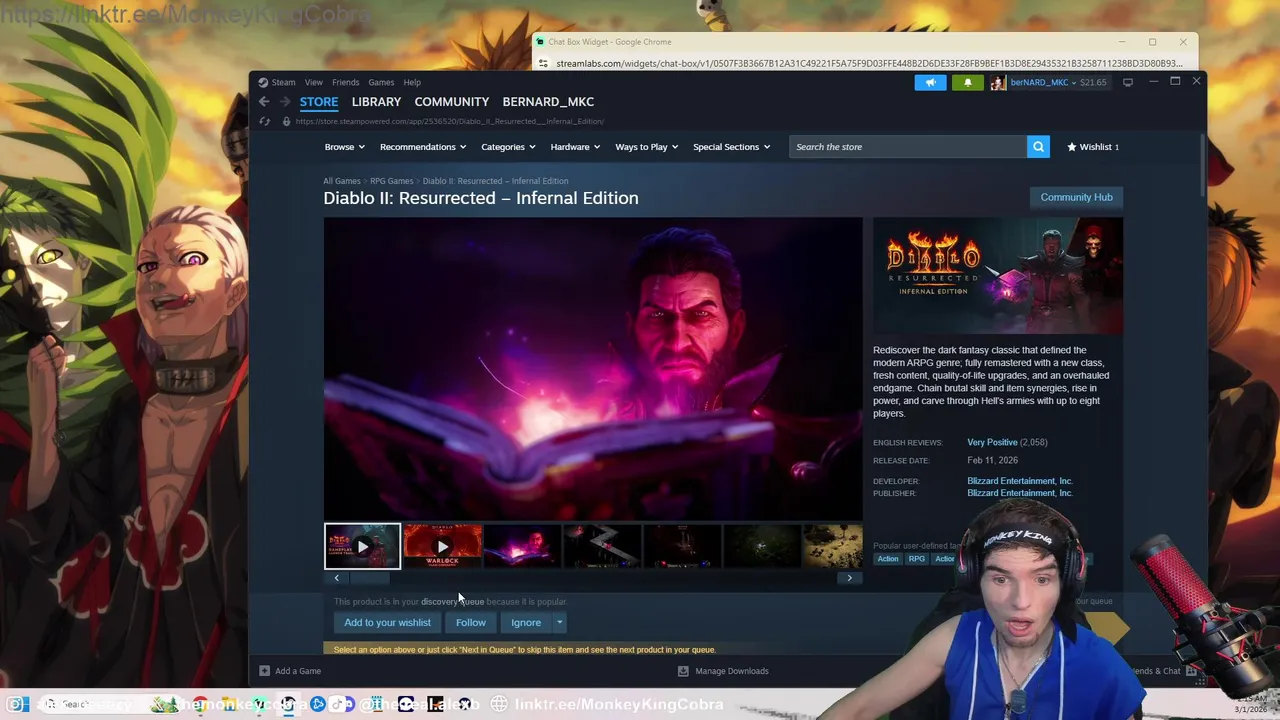Expand the Categories dropdown
Viewport: 1280px width, 720px height.
508,147
